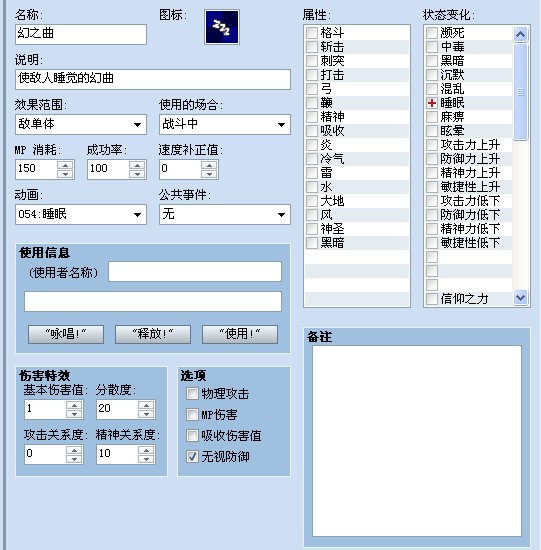This screenshot has height=550, width=541.
Task: Toggle the 沉默 state change
Action: (432, 75)
